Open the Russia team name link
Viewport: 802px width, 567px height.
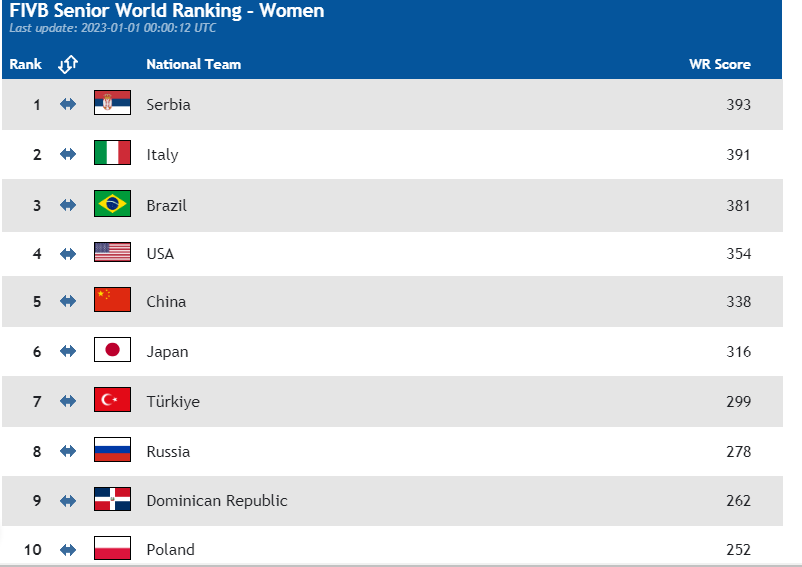tap(168, 451)
